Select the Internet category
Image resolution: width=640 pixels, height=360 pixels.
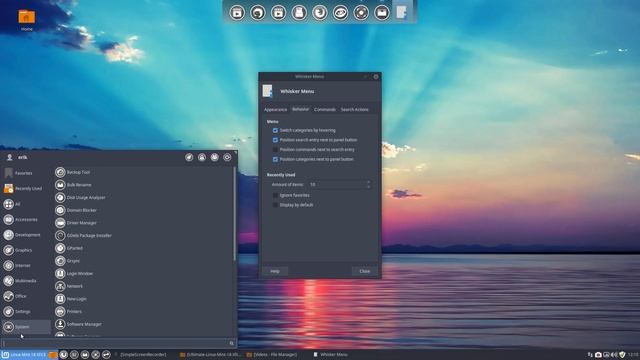coord(26,266)
